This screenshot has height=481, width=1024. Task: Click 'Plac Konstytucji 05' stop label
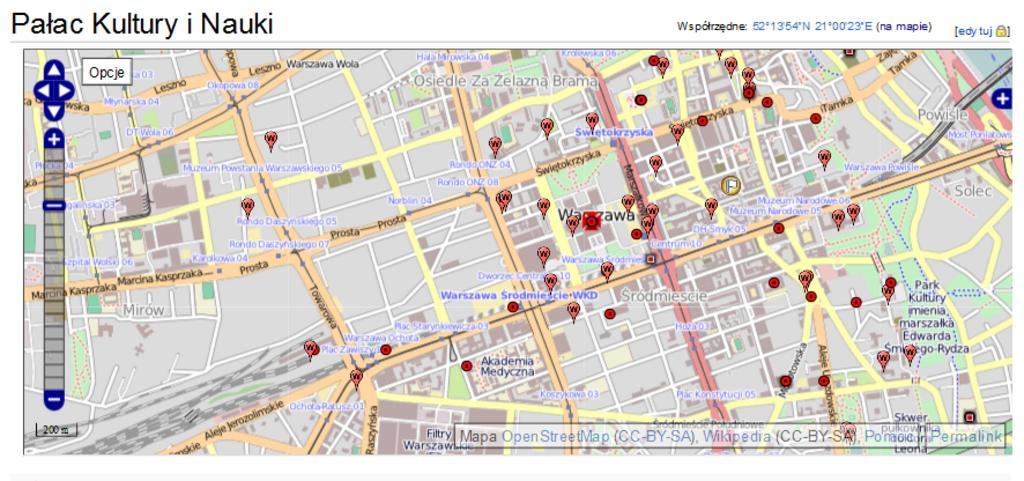[x=716, y=394]
